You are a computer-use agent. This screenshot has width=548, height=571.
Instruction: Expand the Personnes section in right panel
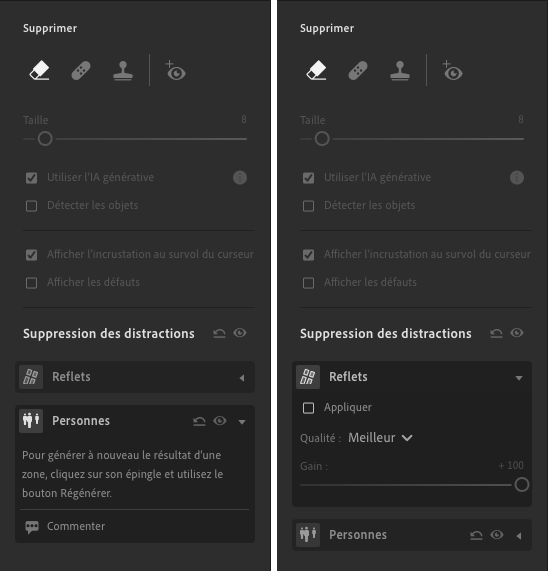click(x=519, y=536)
